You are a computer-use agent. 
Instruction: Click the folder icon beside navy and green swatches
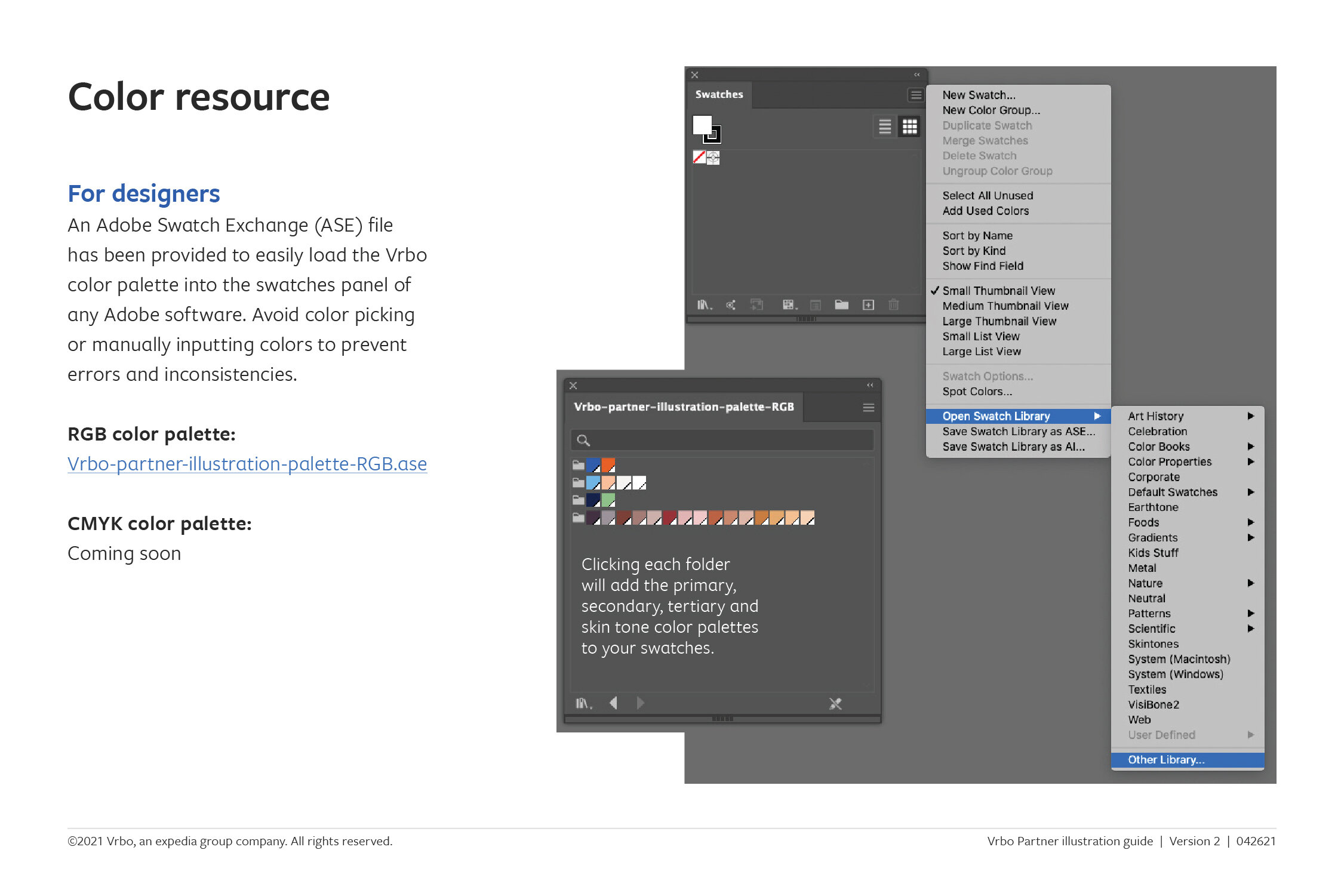click(x=578, y=500)
